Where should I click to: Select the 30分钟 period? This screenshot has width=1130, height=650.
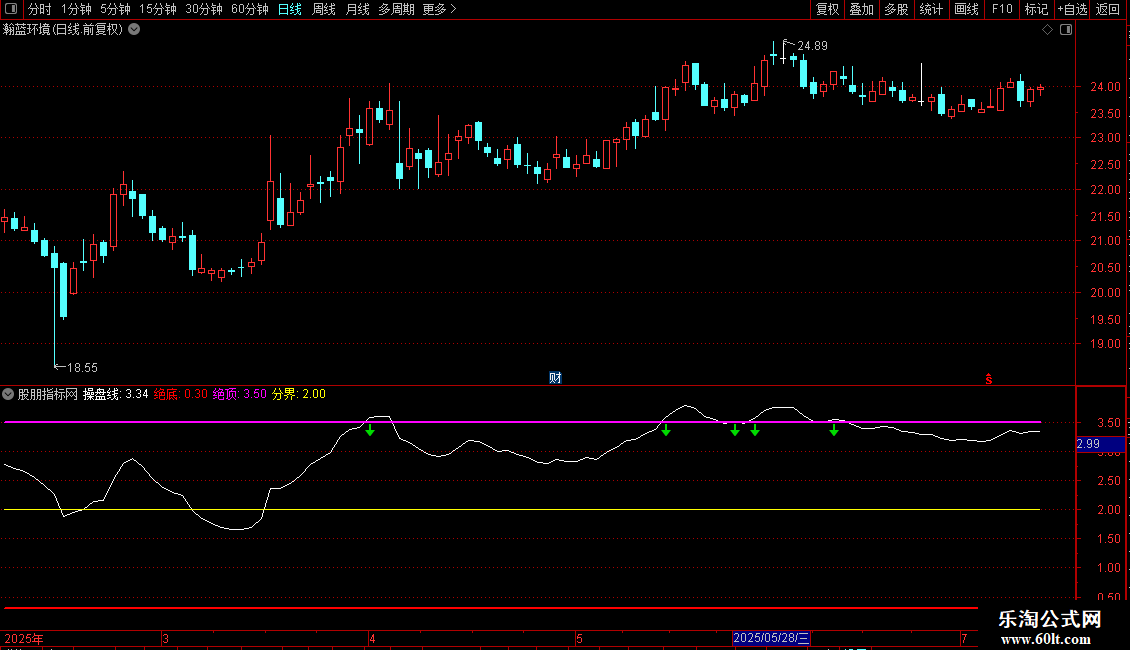pos(204,9)
